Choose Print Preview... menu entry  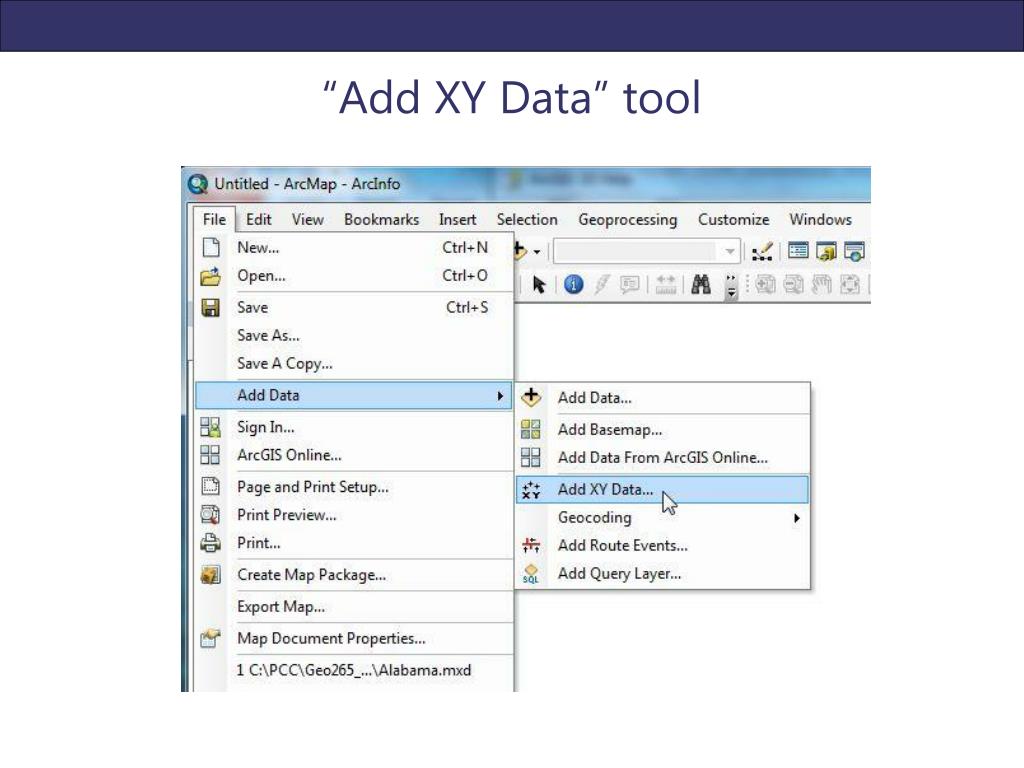tap(353, 515)
